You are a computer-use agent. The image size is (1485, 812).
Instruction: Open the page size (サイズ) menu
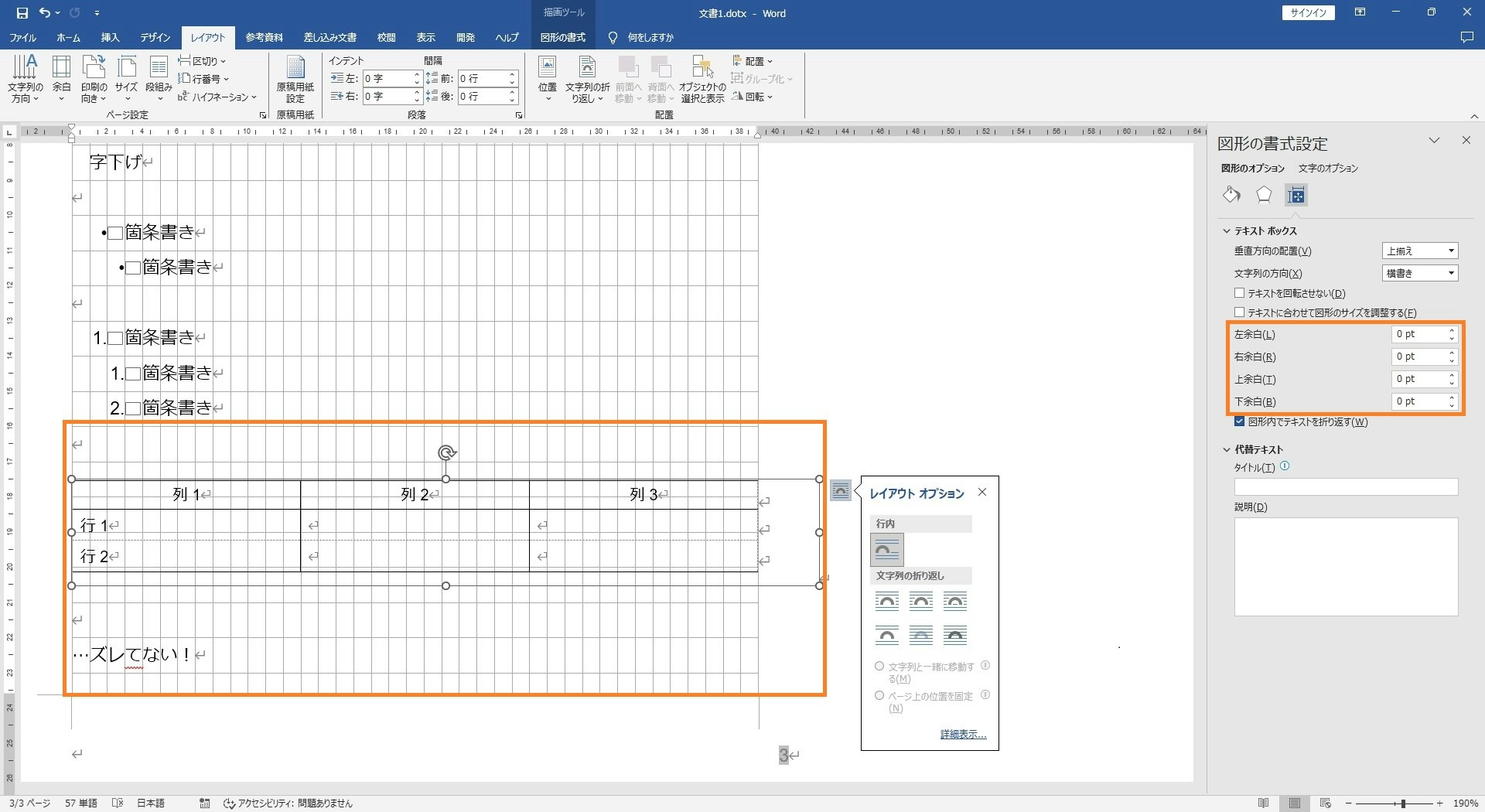(x=126, y=79)
